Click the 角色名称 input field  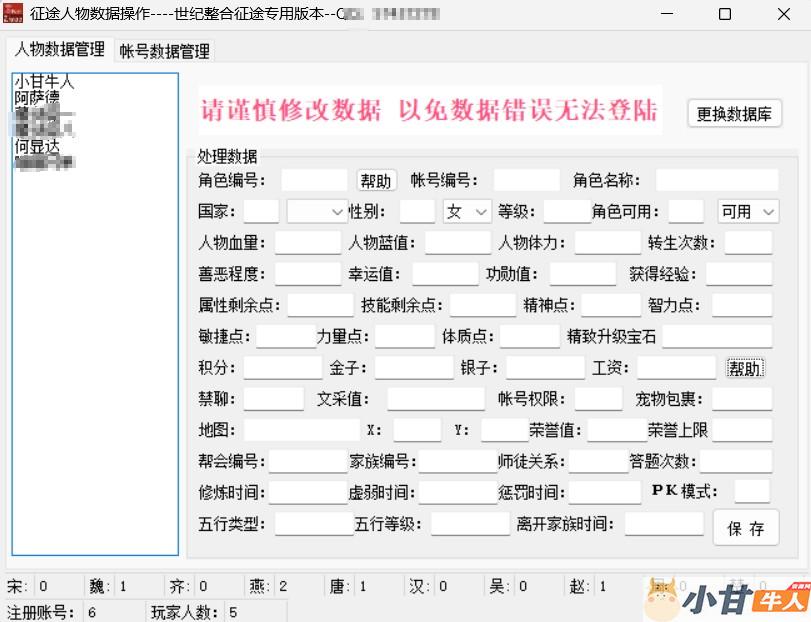click(x=717, y=180)
